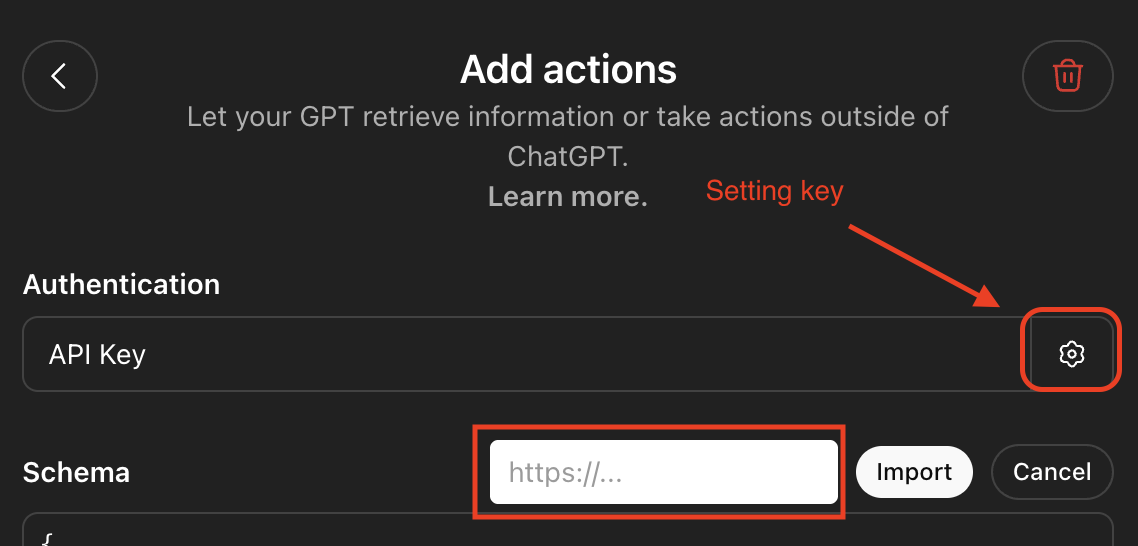Viewport: 1138px width, 546px height.
Task: Click the Schema section label
Action: tap(76, 472)
